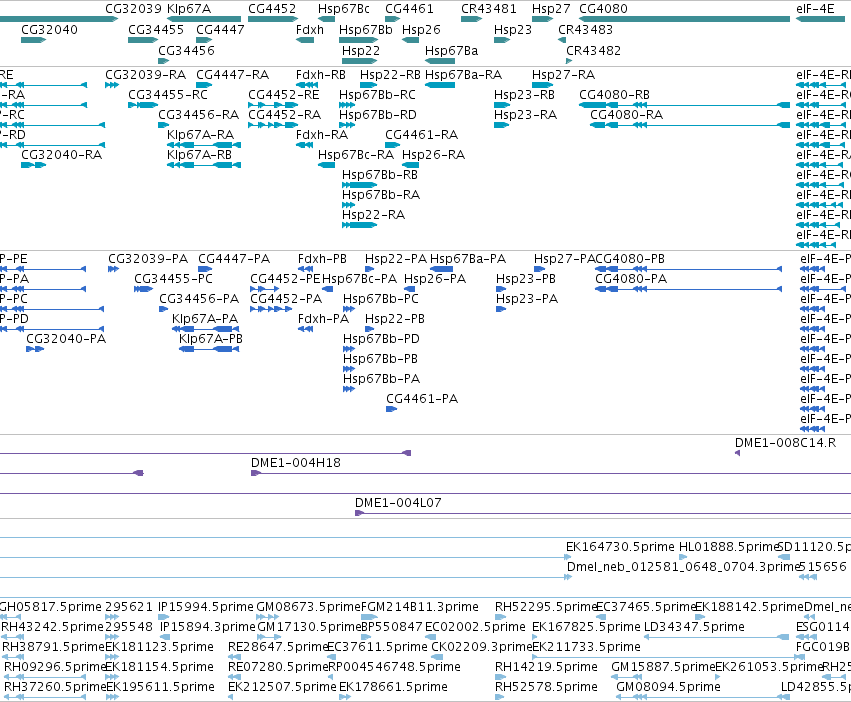This screenshot has height=702, width=851.
Task: Click the Hsp22-RA transcript label
Action: click(373, 215)
